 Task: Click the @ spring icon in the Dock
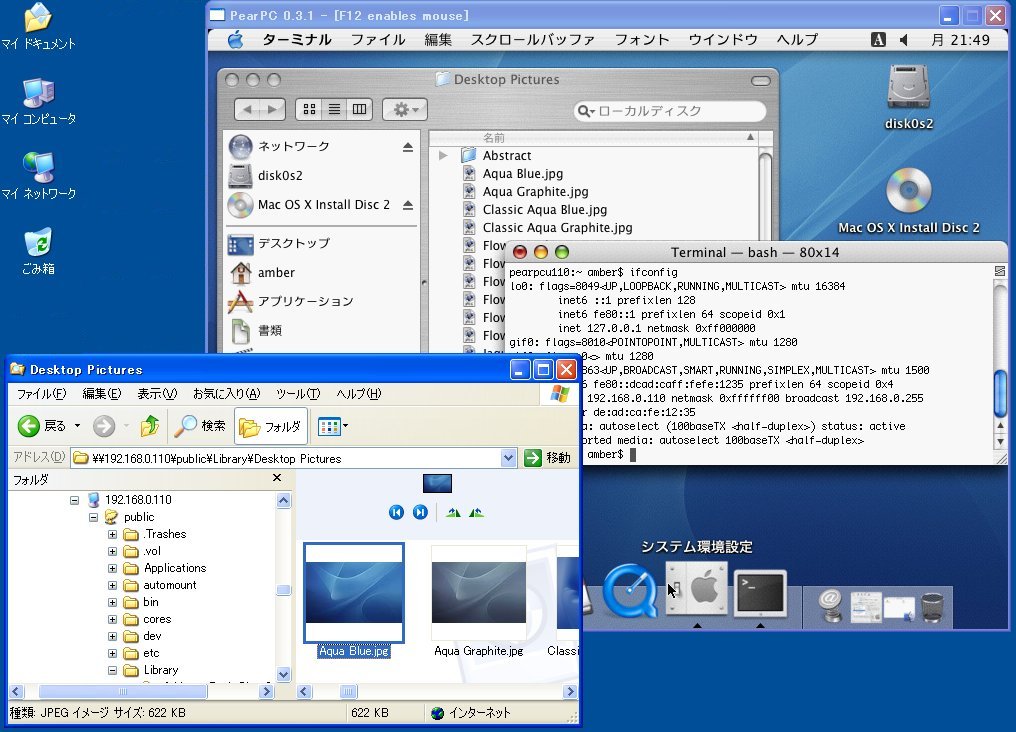830,606
